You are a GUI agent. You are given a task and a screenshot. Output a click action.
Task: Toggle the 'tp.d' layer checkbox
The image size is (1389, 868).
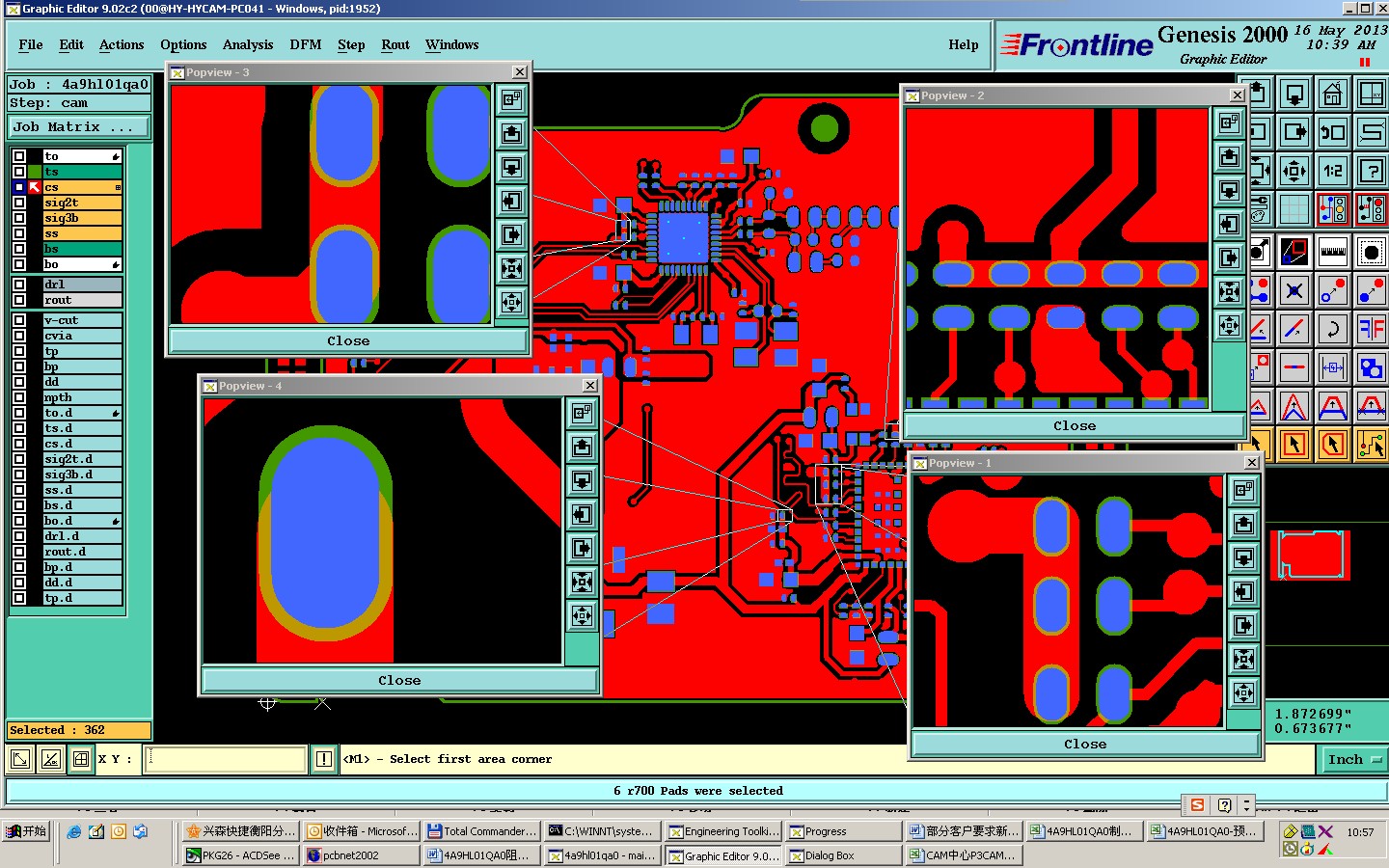tap(19, 598)
